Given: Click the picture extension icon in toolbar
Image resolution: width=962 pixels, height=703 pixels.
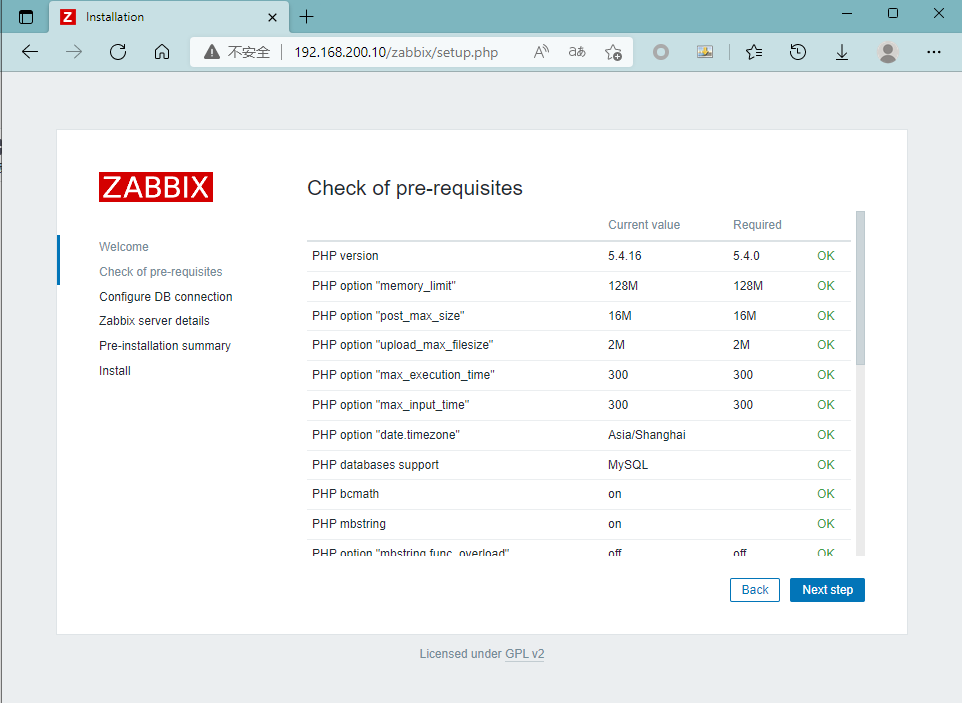Looking at the screenshot, I should coord(705,52).
